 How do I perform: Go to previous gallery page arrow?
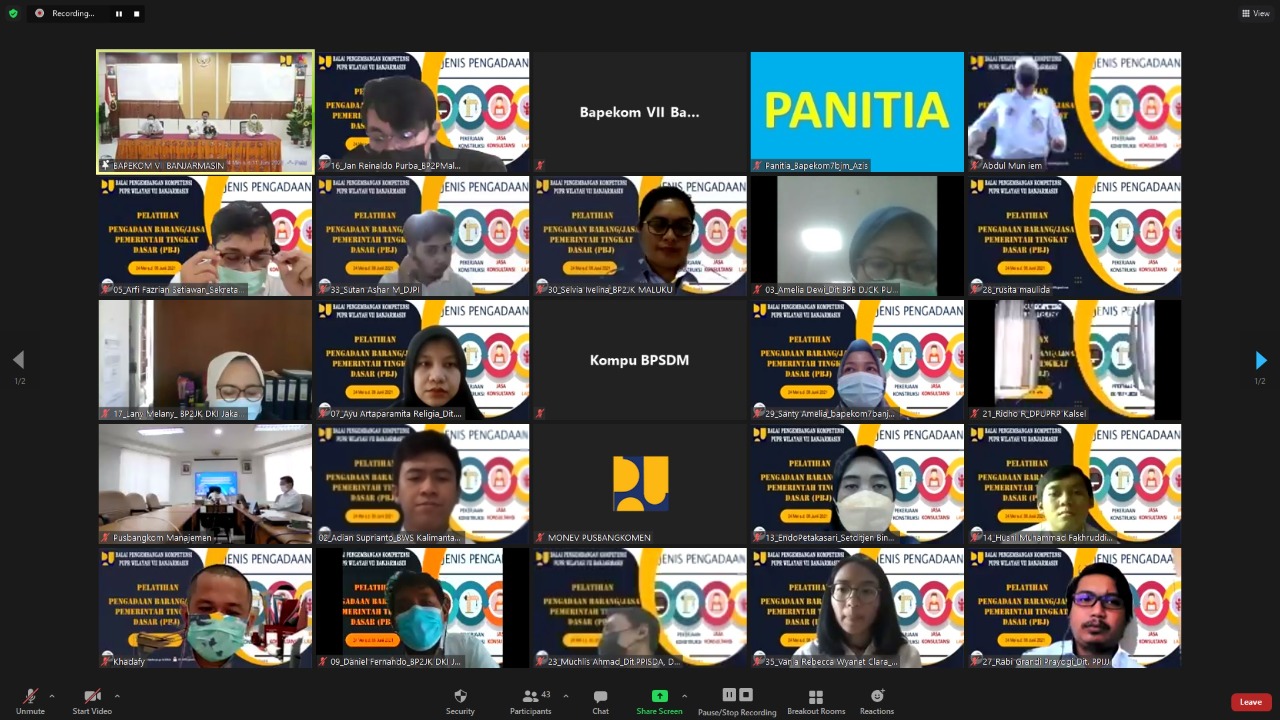tap(18, 360)
